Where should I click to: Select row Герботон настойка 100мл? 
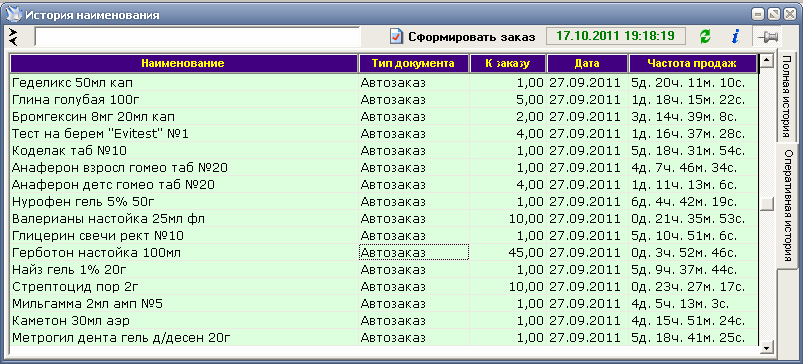click(384, 253)
